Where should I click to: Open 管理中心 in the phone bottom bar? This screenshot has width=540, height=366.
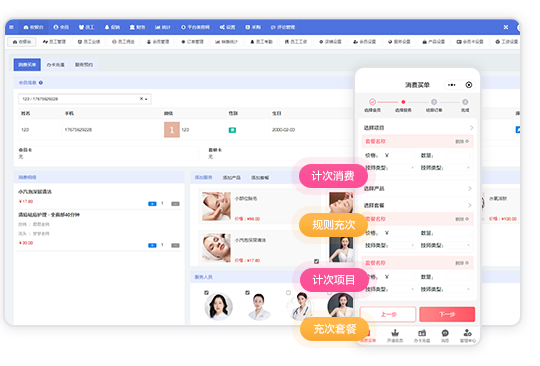468,336
